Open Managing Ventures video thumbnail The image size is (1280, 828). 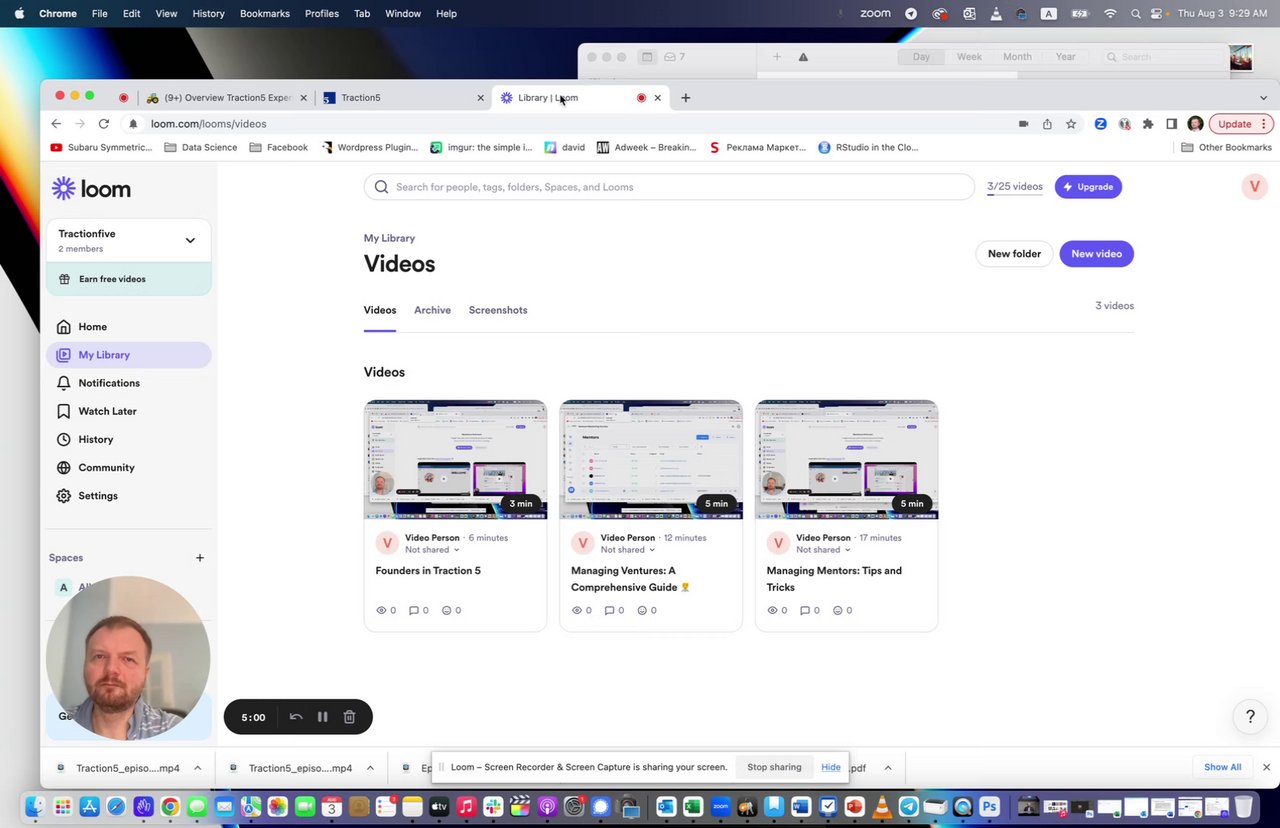click(651, 460)
